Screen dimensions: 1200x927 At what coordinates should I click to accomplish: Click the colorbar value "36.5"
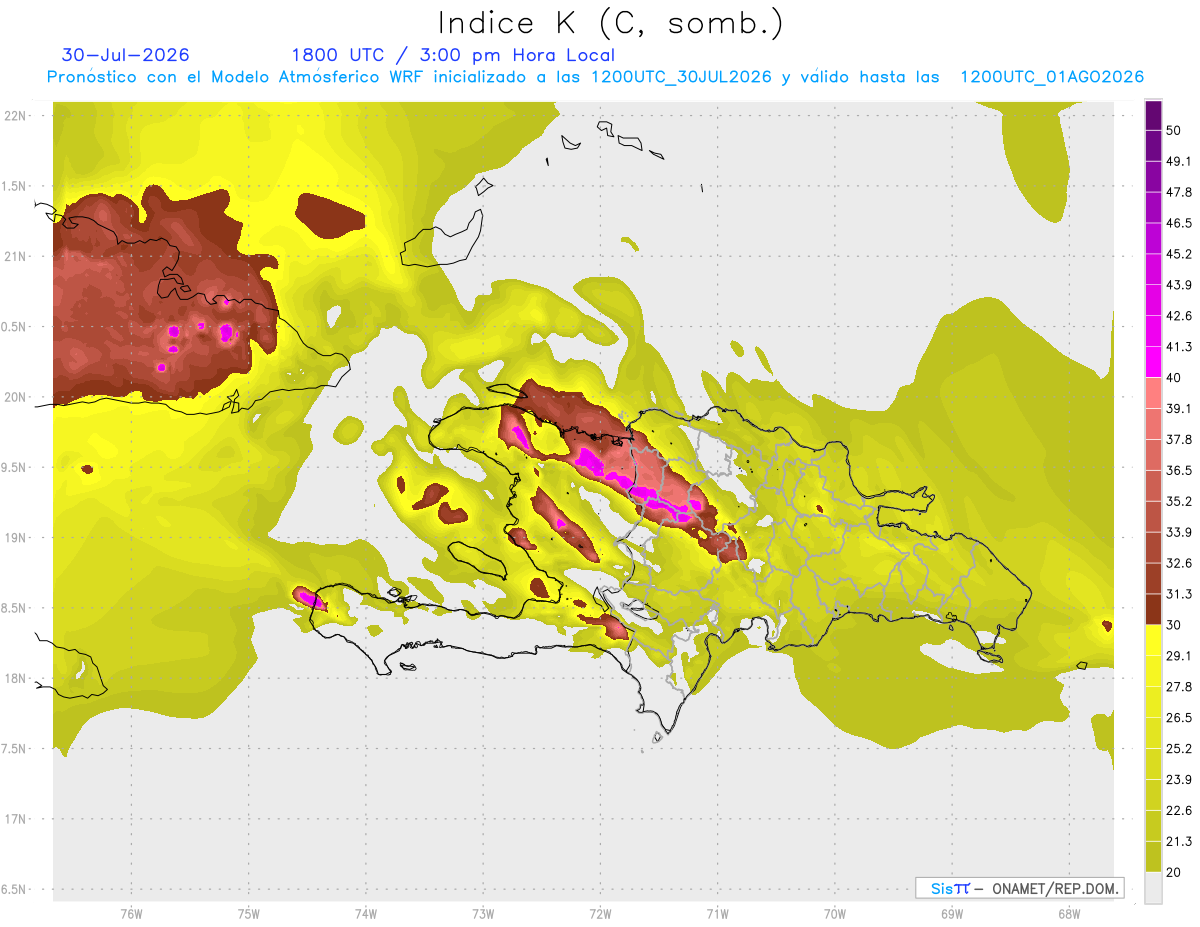(1179, 470)
